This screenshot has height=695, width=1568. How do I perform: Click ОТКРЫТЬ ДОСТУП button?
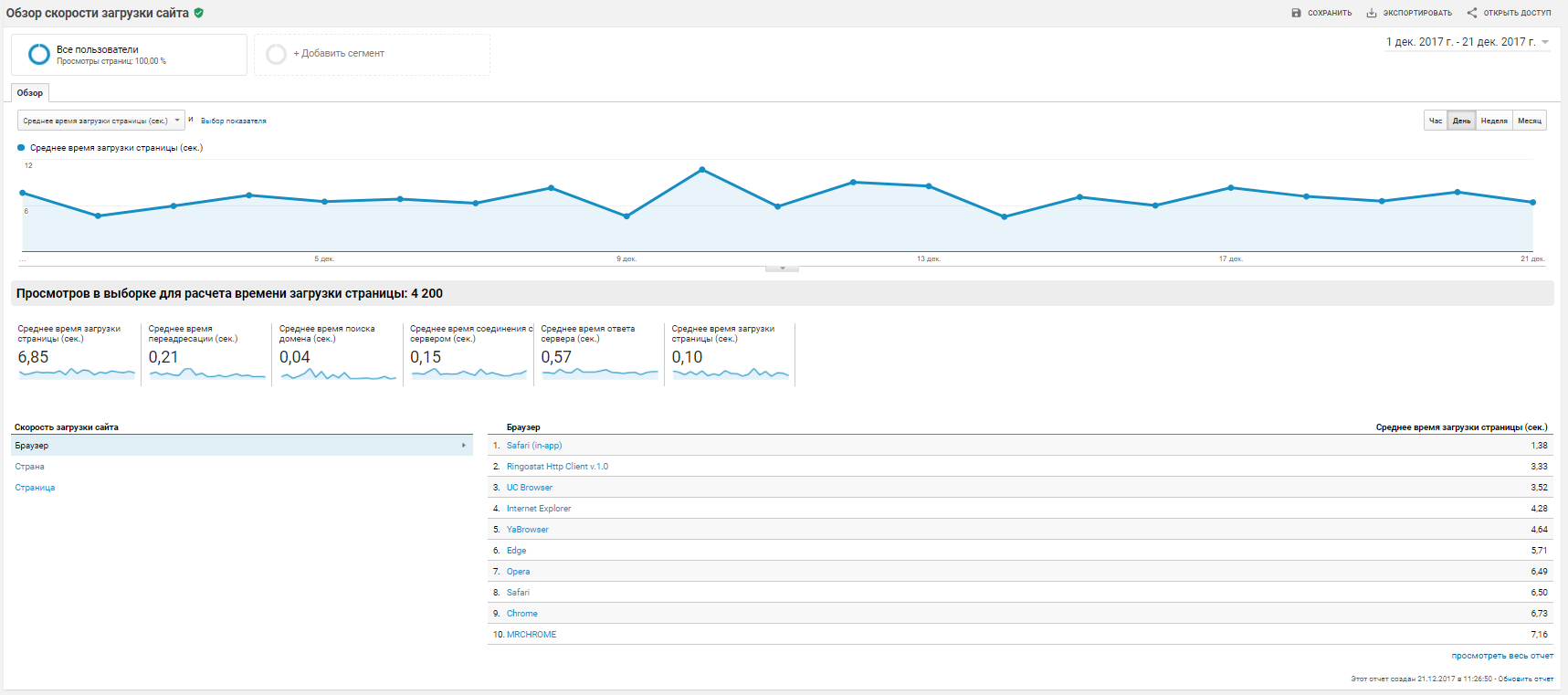point(1509,13)
